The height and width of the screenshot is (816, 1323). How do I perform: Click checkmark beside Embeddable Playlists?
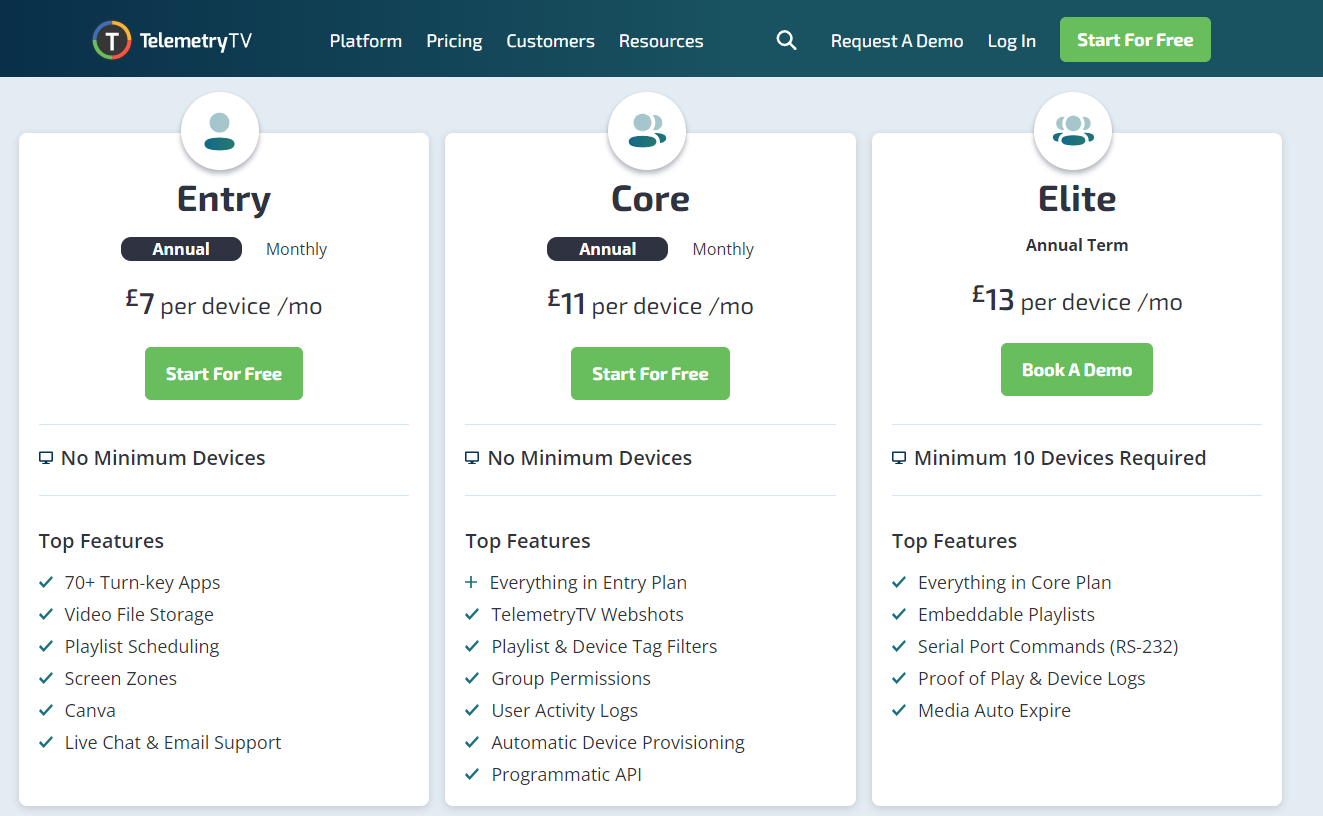click(899, 614)
